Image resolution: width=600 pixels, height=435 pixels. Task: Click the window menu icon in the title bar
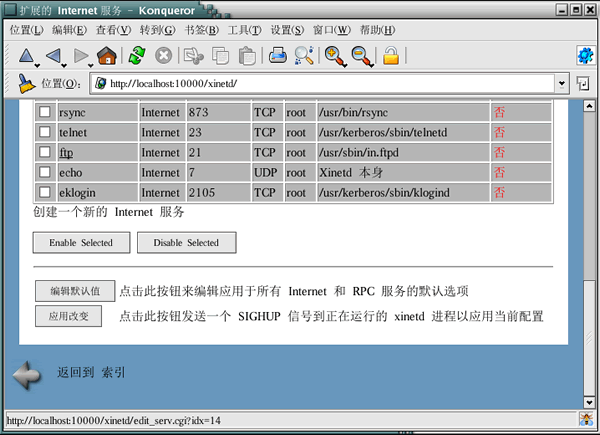[10, 10]
